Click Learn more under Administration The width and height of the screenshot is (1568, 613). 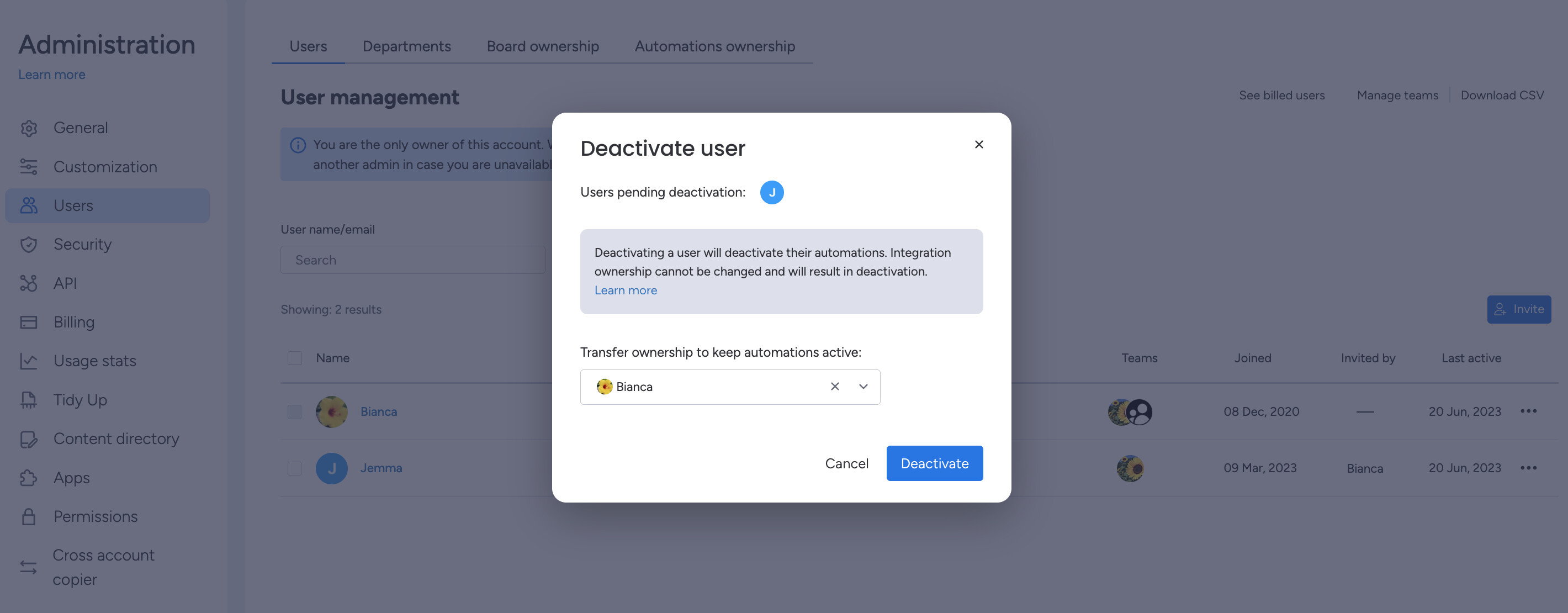[x=52, y=74]
